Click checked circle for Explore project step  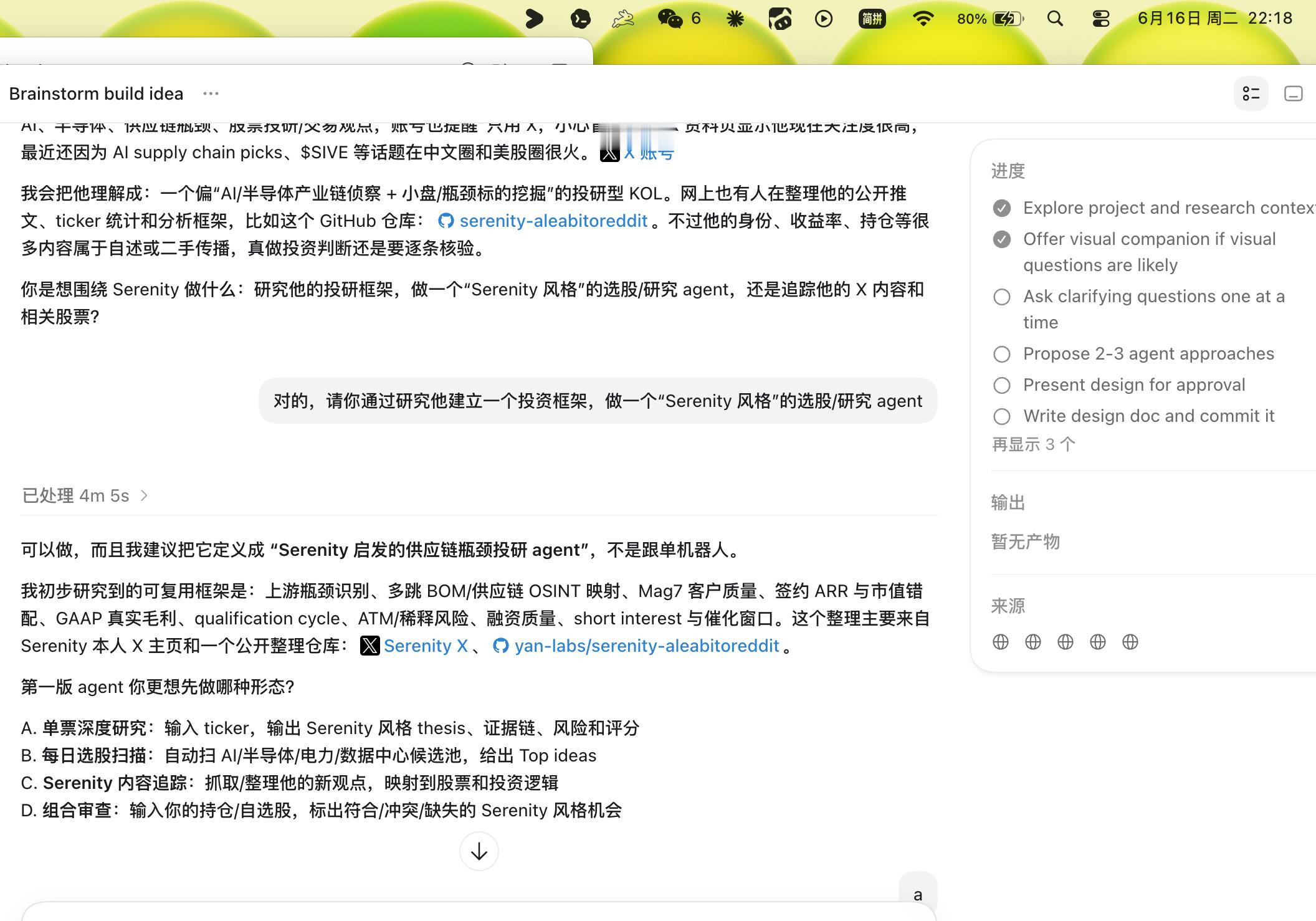pyautogui.click(x=1002, y=208)
